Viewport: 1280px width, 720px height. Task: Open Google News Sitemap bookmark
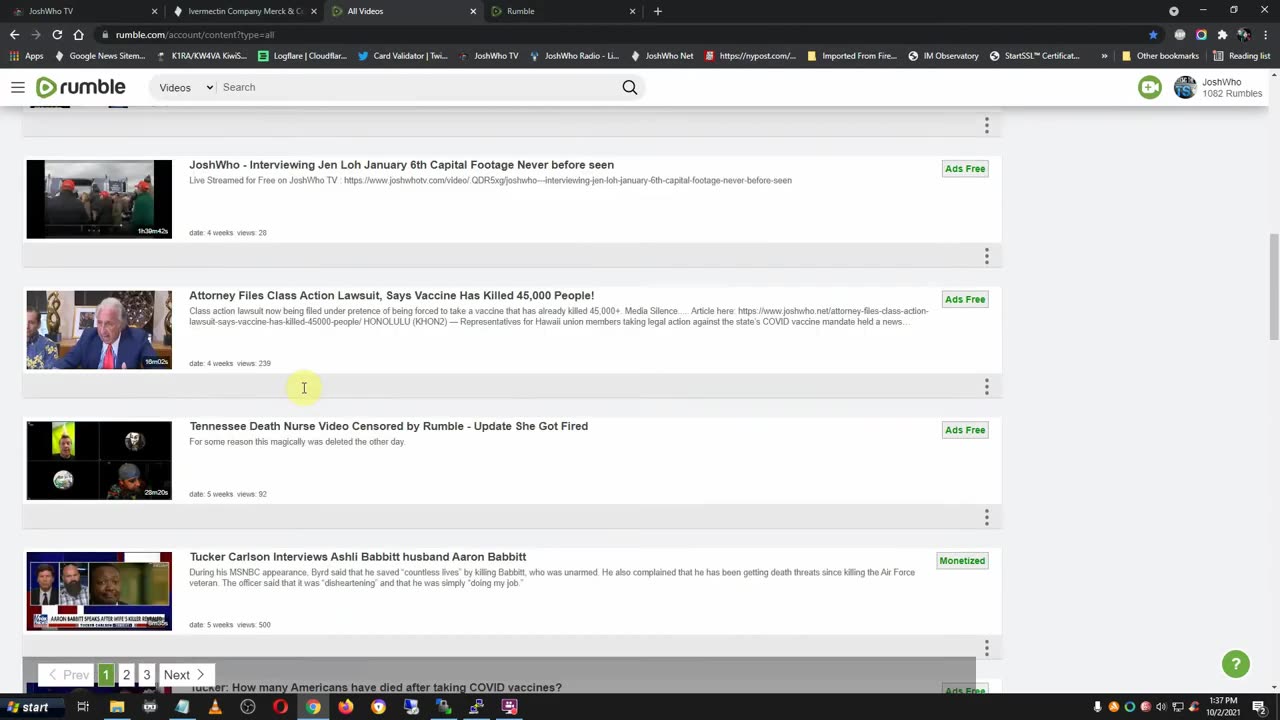coord(100,56)
